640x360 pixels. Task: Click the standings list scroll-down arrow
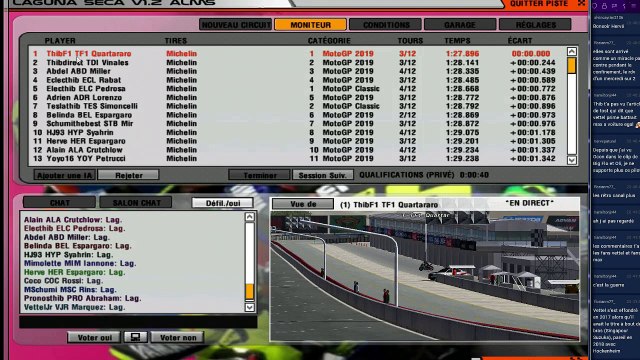click(x=571, y=160)
